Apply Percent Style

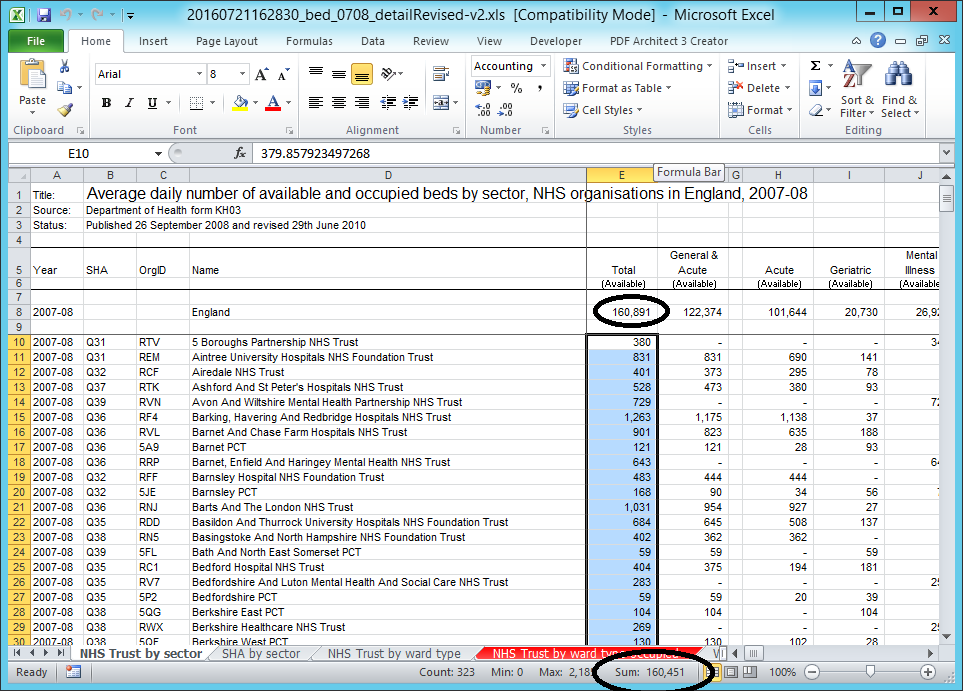517,88
